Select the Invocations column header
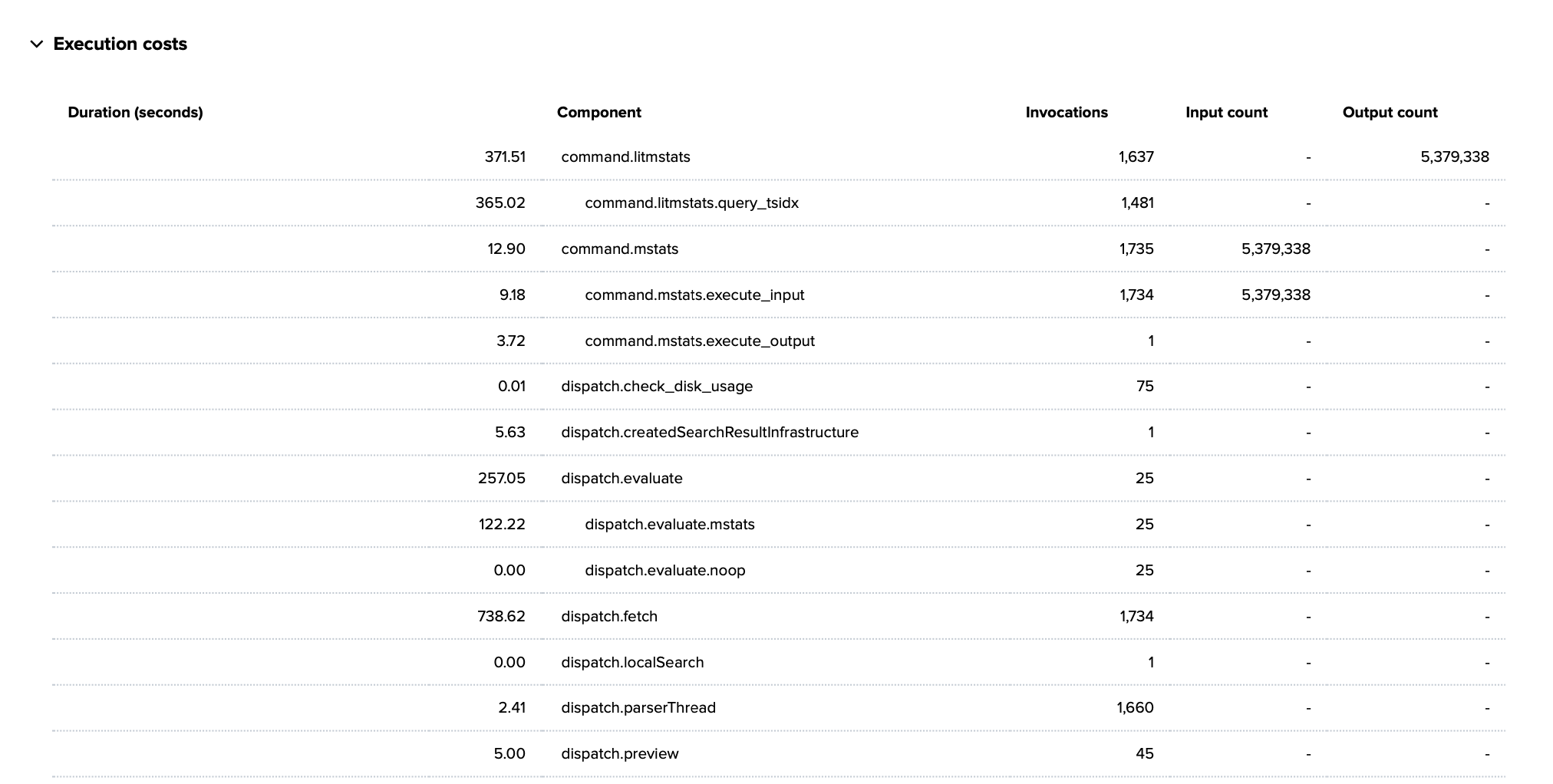Image resolution: width=1553 pixels, height=784 pixels. (1066, 113)
